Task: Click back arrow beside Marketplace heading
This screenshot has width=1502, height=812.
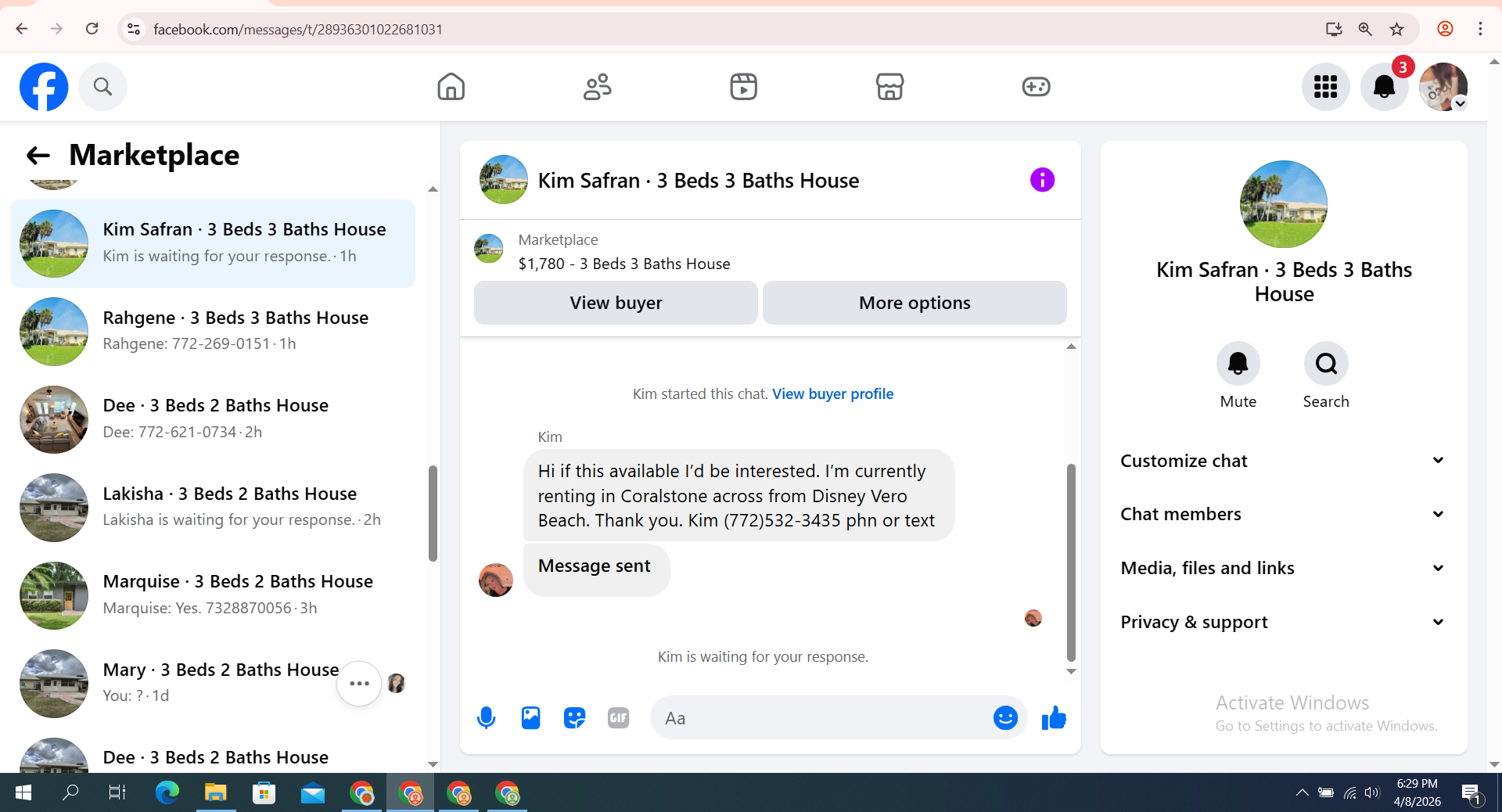Action: pos(38,156)
